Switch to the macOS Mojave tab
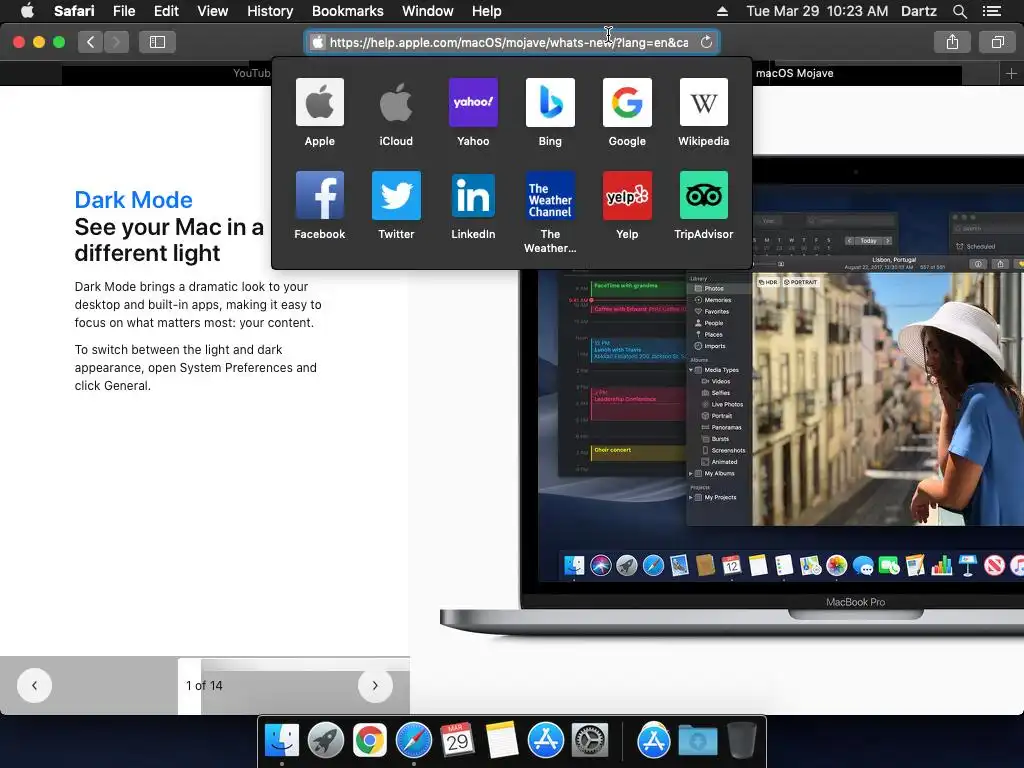 794,73
